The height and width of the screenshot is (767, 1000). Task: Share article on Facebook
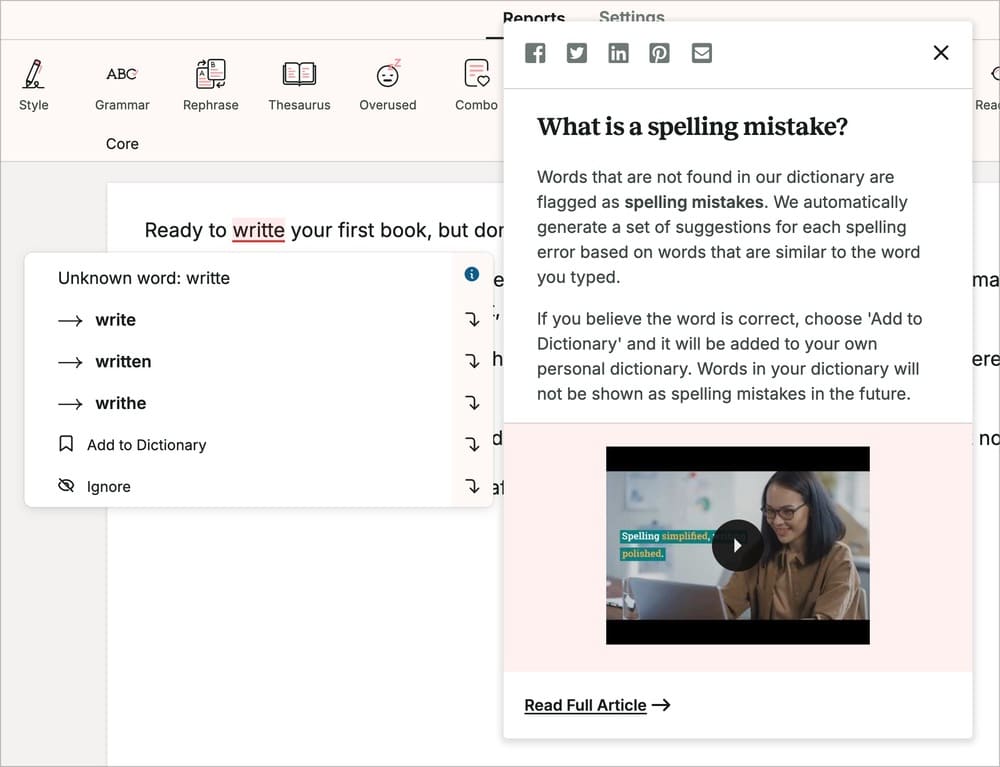[535, 53]
